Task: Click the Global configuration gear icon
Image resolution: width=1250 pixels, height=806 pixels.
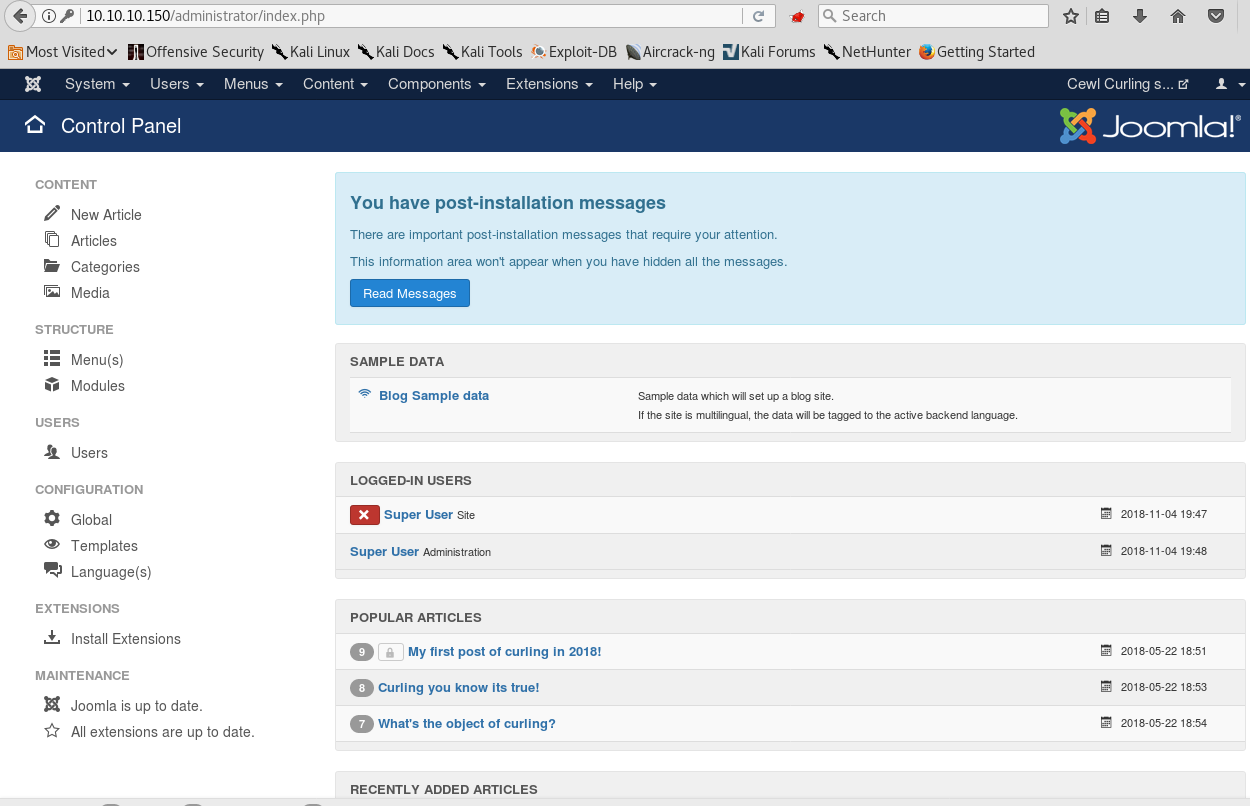Action: coord(52,519)
